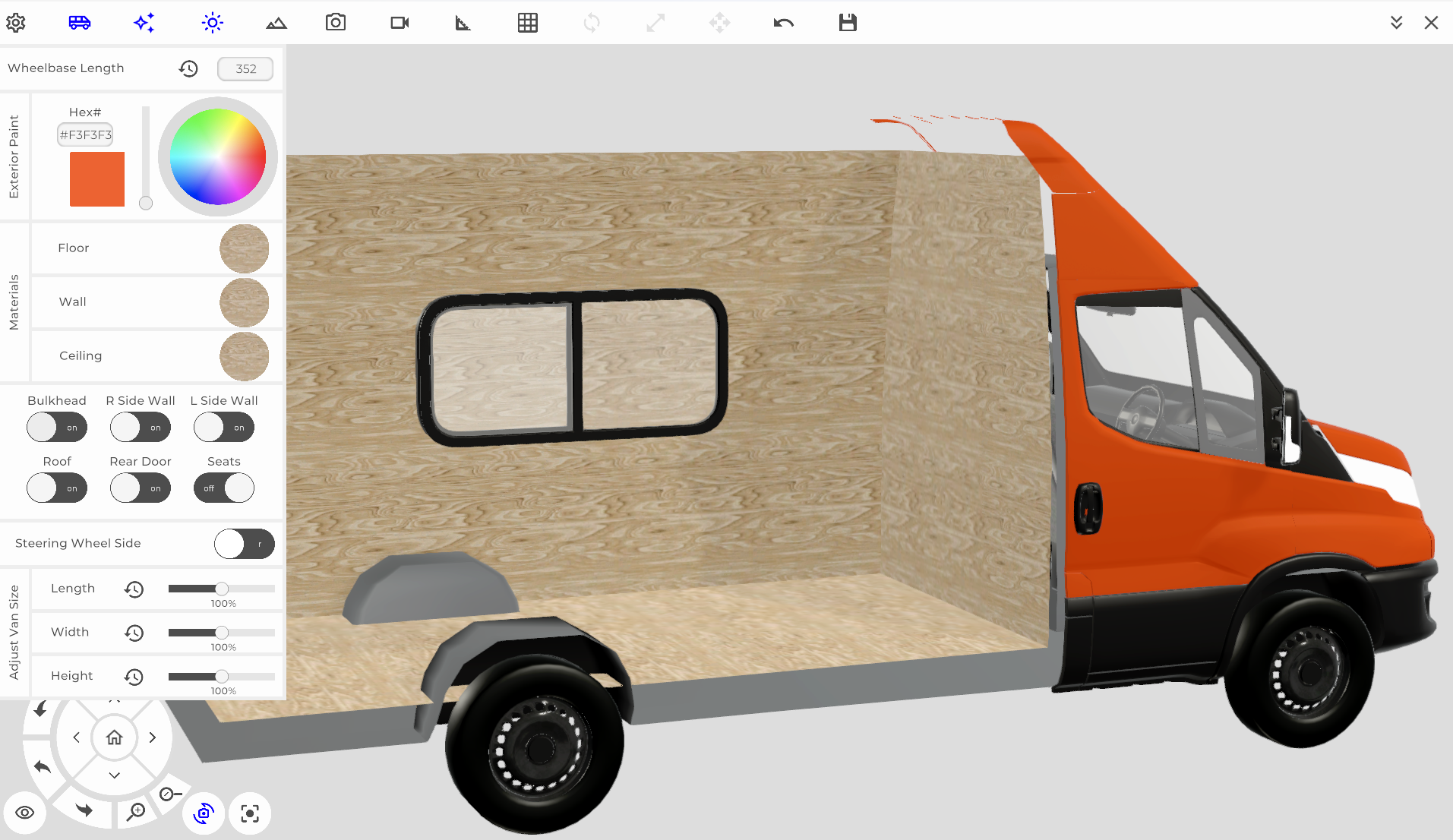Reset van Length to default

coord(134,589)
